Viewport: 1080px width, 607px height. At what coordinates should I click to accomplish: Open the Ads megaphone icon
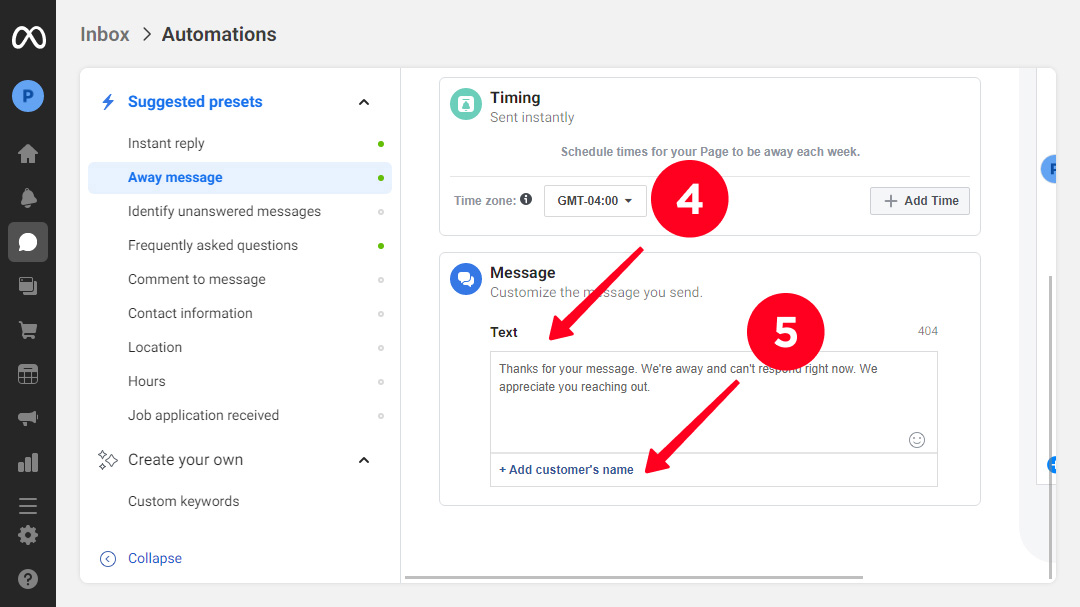coord(28,418)
